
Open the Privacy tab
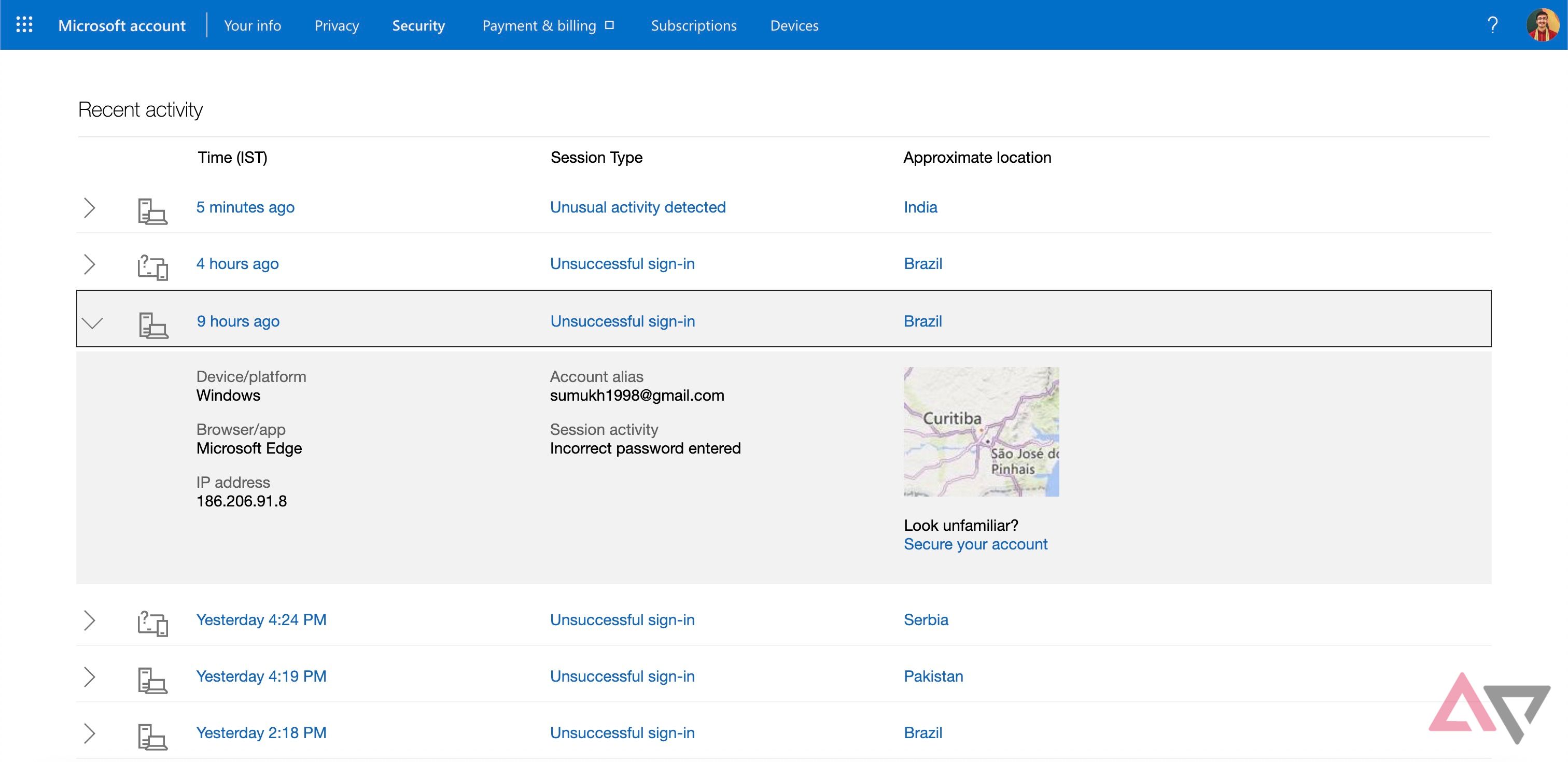pyautogui.click(x=337, y=25)
